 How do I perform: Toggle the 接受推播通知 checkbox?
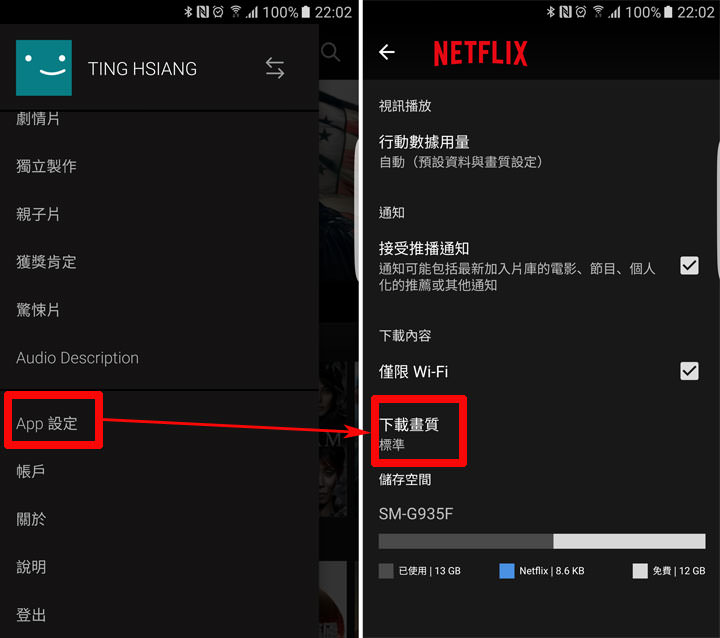tap(689, 265)
